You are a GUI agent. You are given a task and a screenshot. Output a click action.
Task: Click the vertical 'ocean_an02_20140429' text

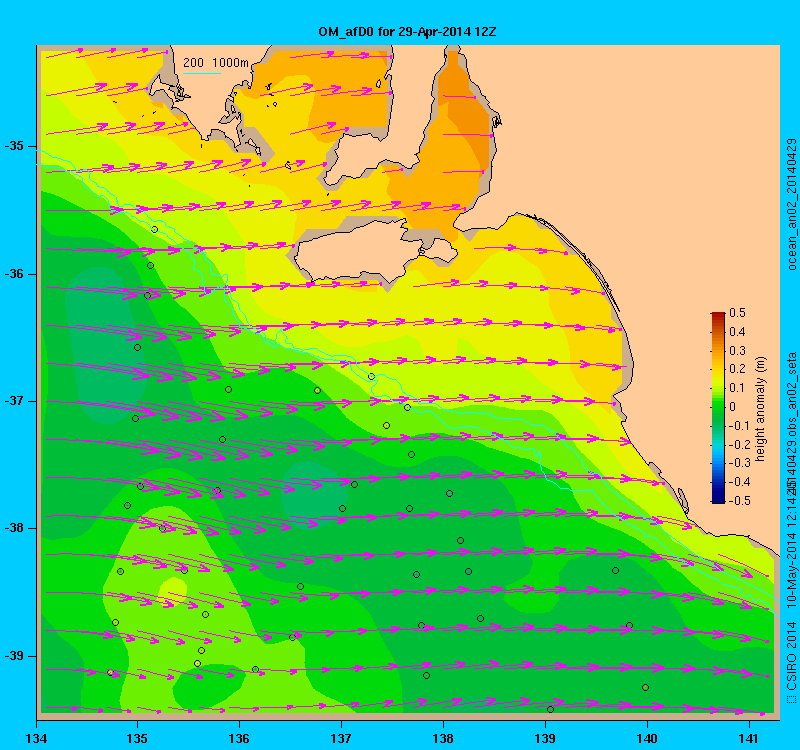click(791, 205)
